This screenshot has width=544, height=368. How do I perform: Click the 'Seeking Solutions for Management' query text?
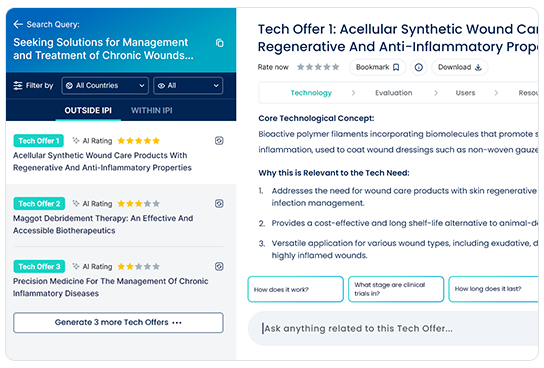pos(103,49)
